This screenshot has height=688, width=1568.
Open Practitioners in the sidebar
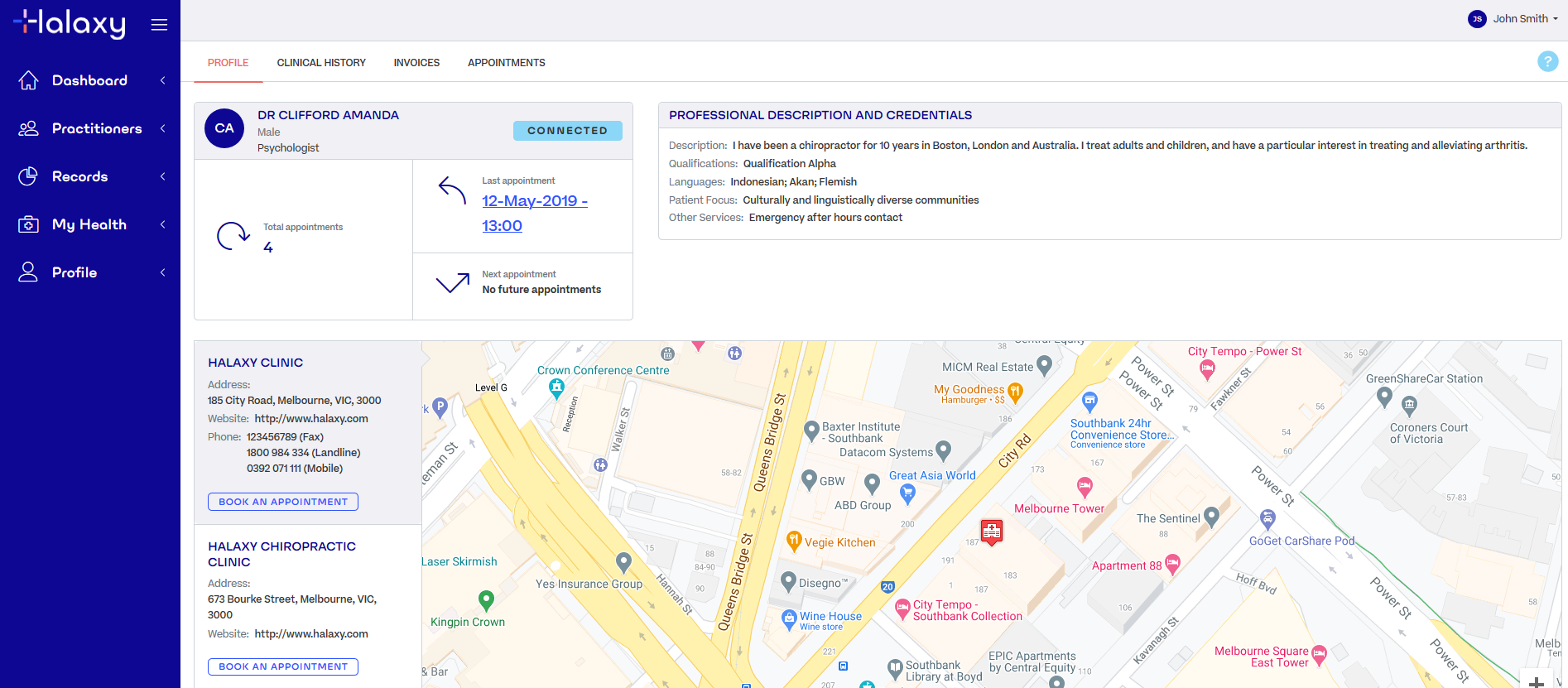coord(97,128)
